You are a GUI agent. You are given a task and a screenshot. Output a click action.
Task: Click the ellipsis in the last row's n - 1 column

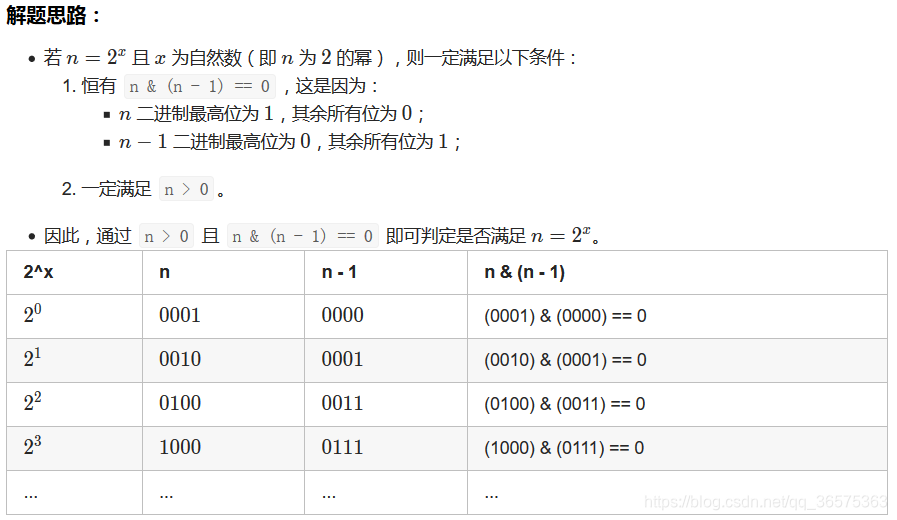click(328, 495)
